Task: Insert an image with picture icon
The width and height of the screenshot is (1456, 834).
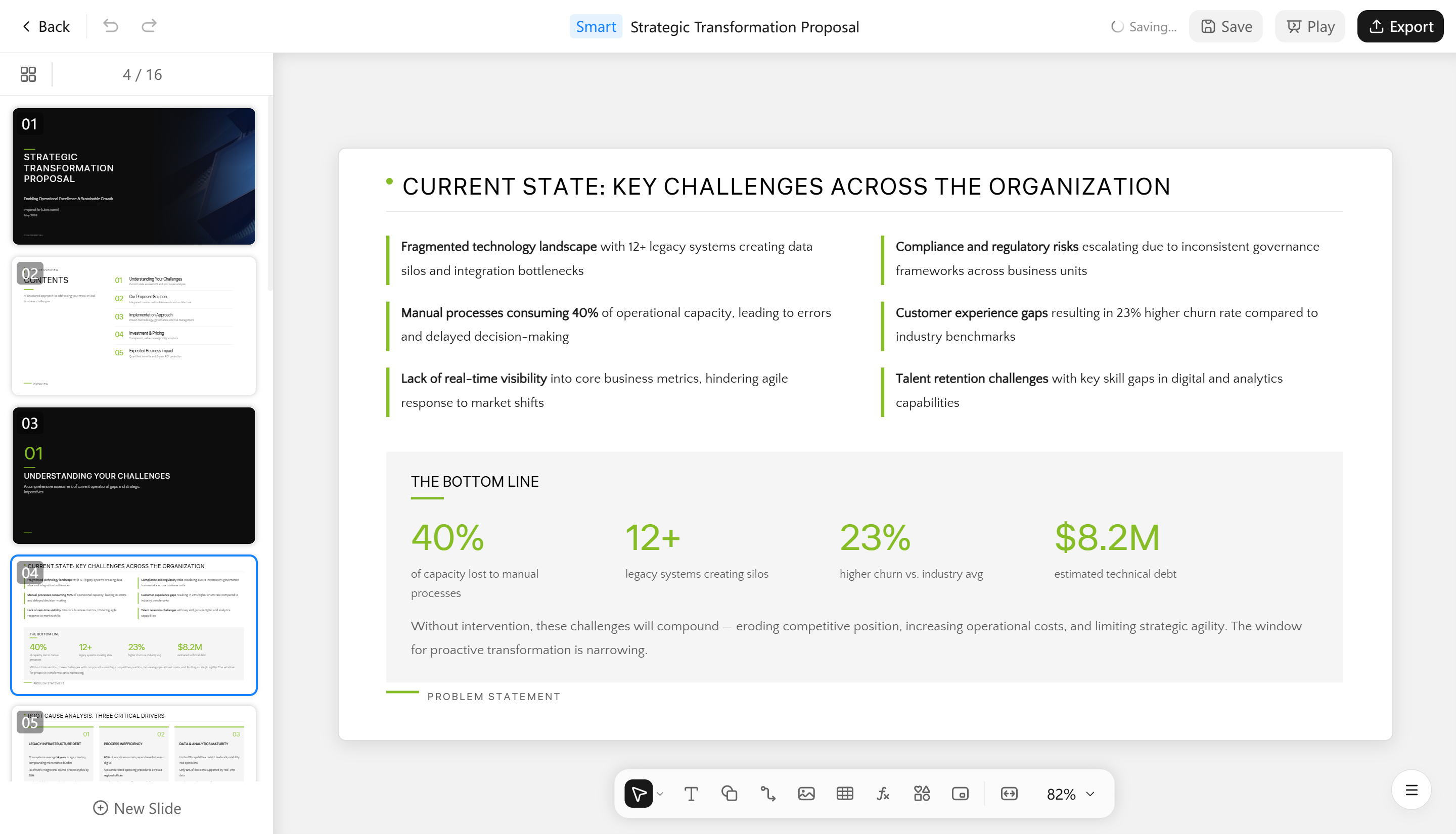Action: tap(806, 794)
